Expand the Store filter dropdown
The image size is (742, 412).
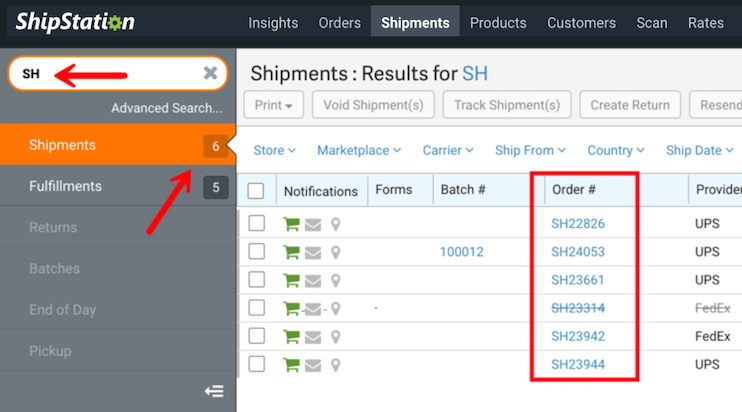click(x=274, y=151)
